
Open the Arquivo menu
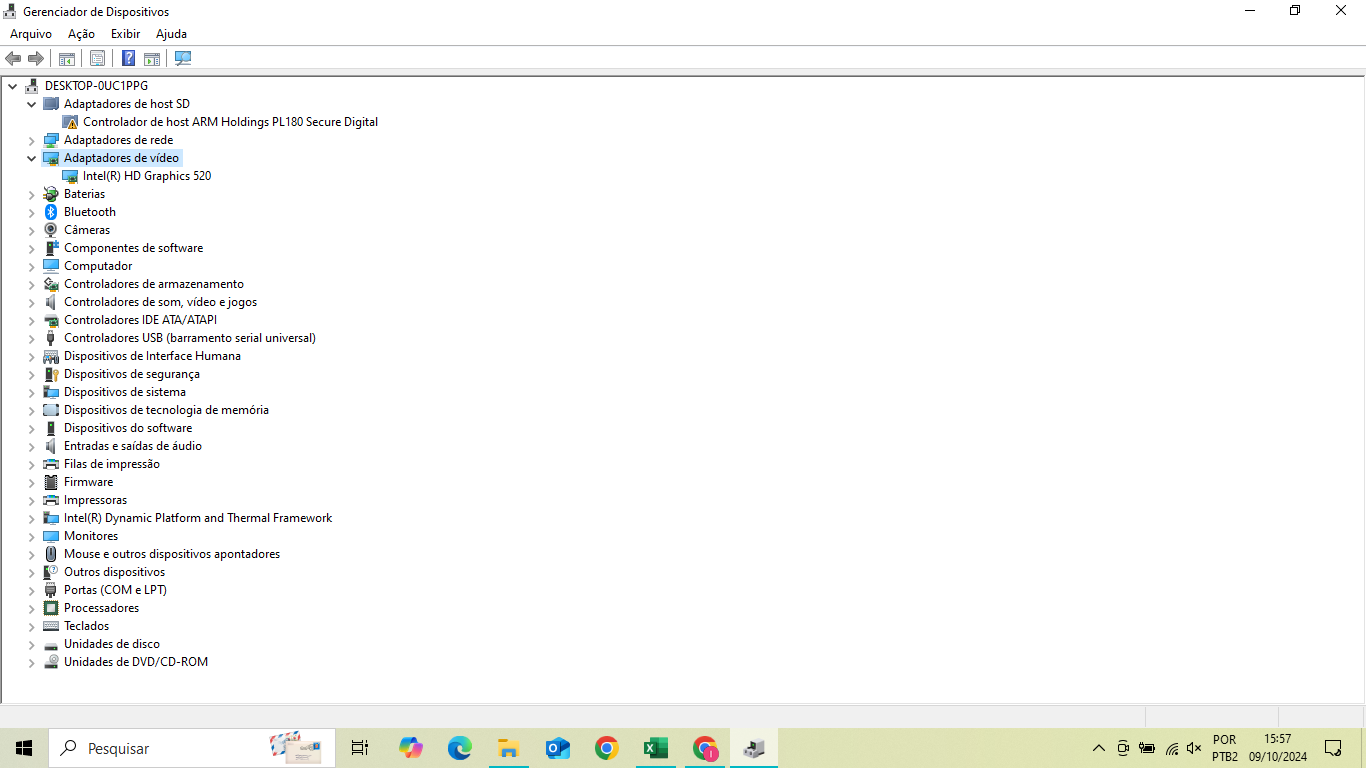click(31, 34)
